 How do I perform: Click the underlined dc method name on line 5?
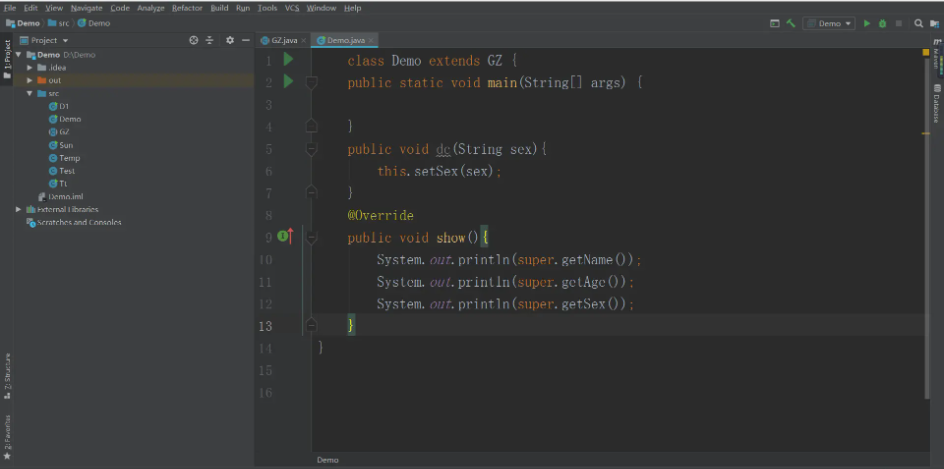pos(444,149)
